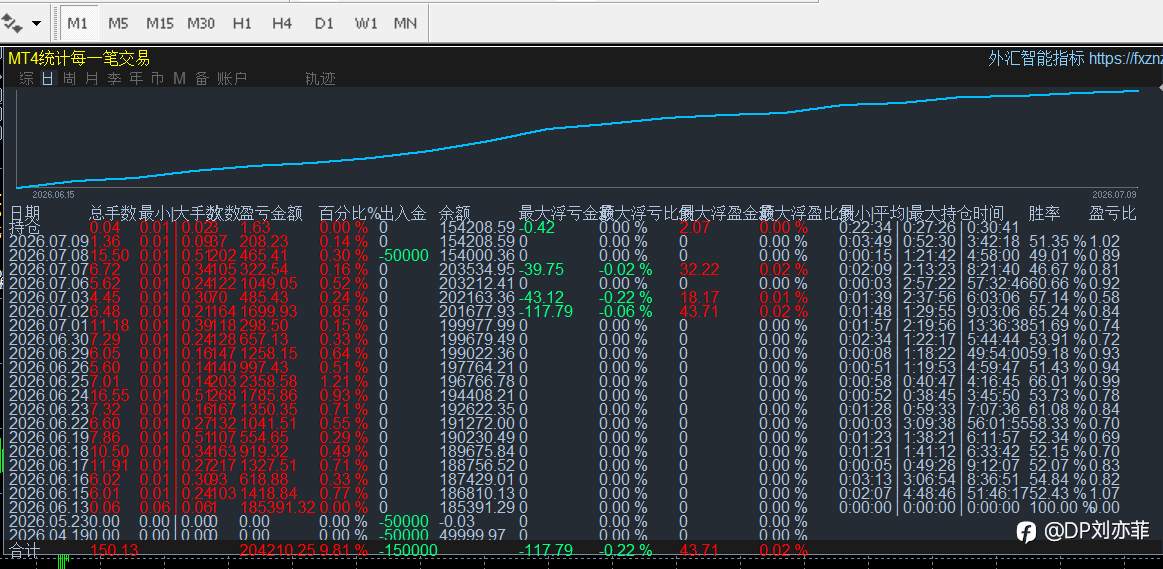Image resolution: width=1163 pixels, height=569 pixels.
Task: Open the 轨迹 trajectory view
Action: pos(320,79)
